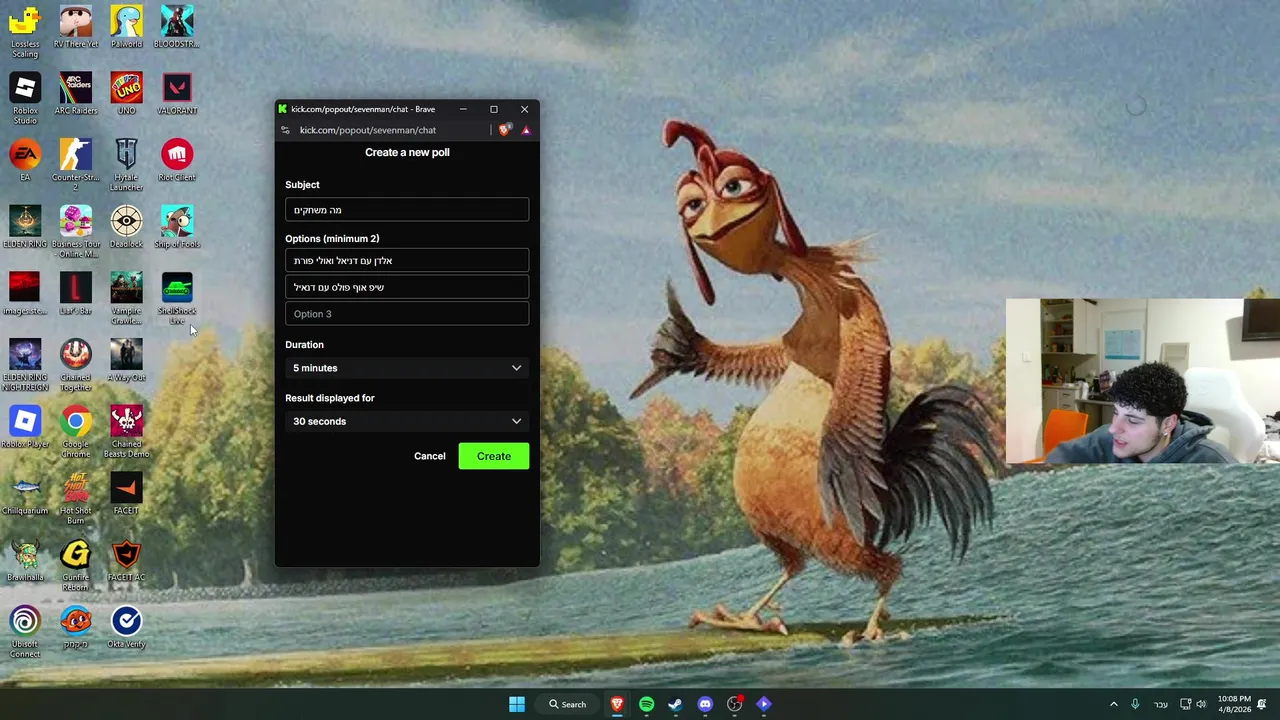
Task: Open the Hytale Launcher icon
Action: coord(126,165)
